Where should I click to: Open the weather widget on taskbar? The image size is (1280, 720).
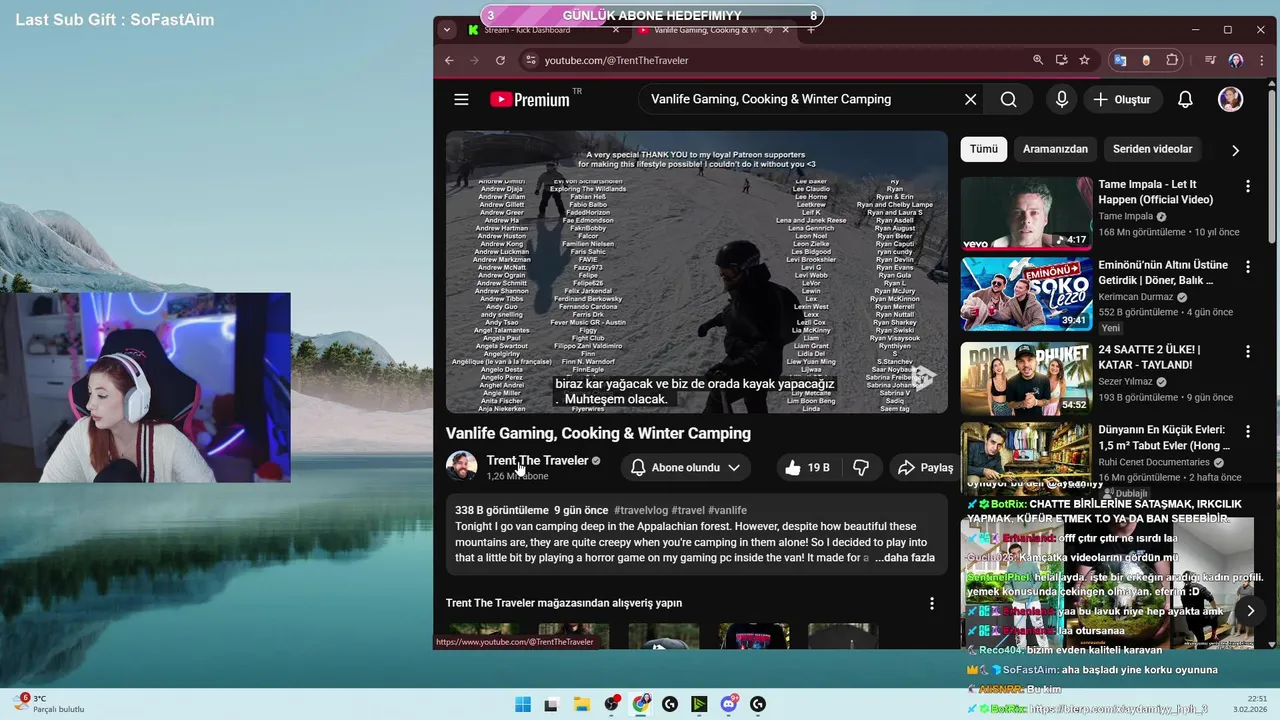pyautogui.click(x=48, y=704)
